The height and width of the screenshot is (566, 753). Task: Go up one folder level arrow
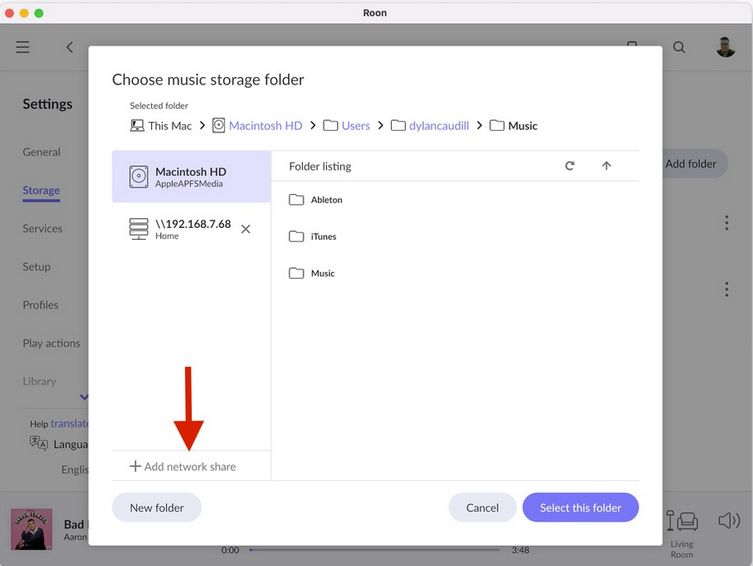(x=606, y=166)
